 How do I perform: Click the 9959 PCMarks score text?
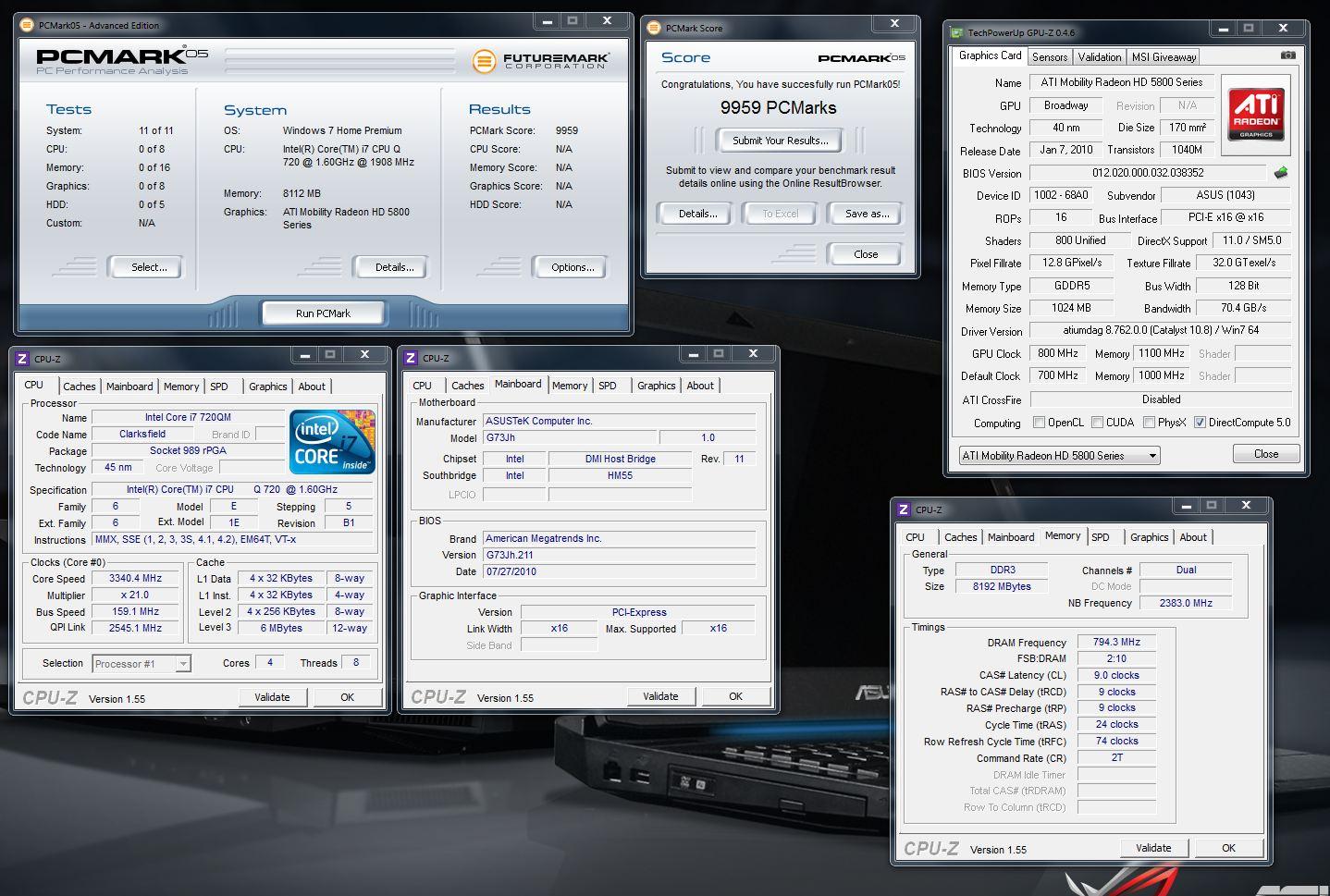pos(779,107)
